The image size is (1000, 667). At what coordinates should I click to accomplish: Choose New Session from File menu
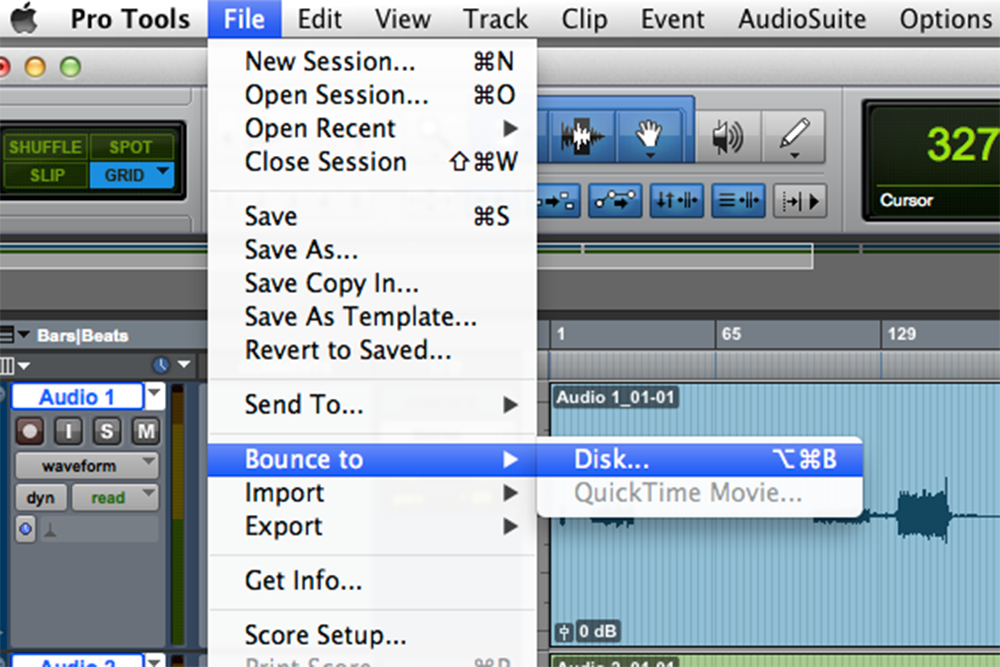[372, 61]
